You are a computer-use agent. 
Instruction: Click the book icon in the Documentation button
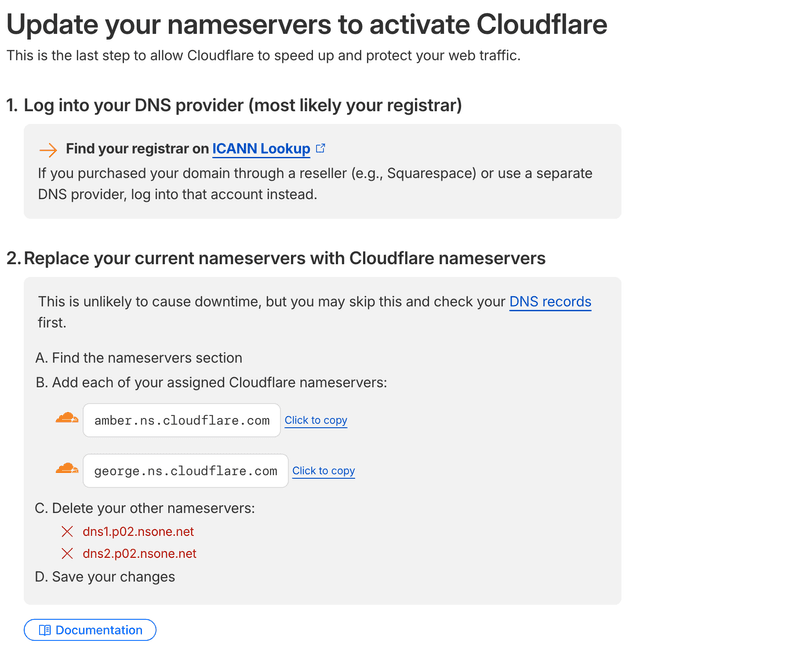(45, 630)
